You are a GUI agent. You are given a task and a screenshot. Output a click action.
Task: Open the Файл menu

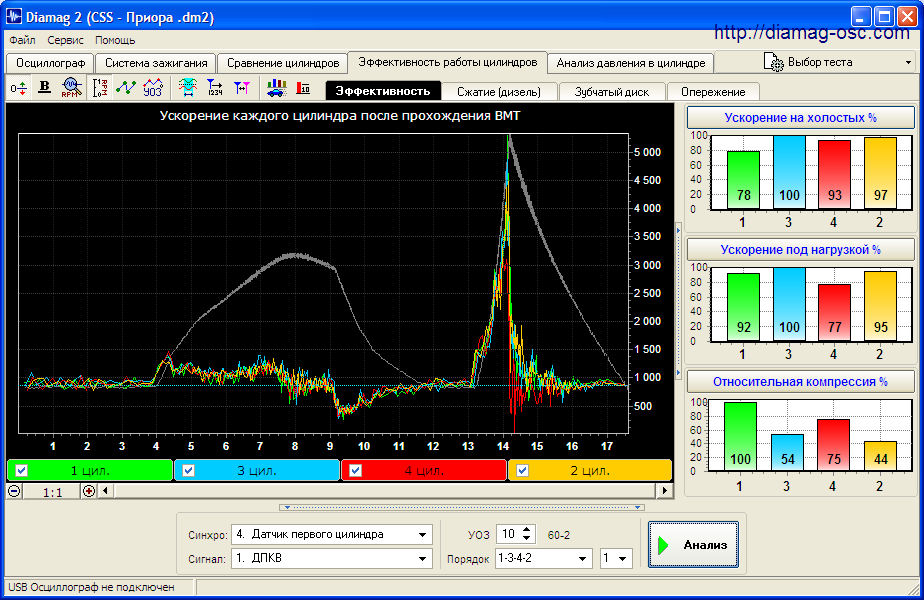pos(22,40)
